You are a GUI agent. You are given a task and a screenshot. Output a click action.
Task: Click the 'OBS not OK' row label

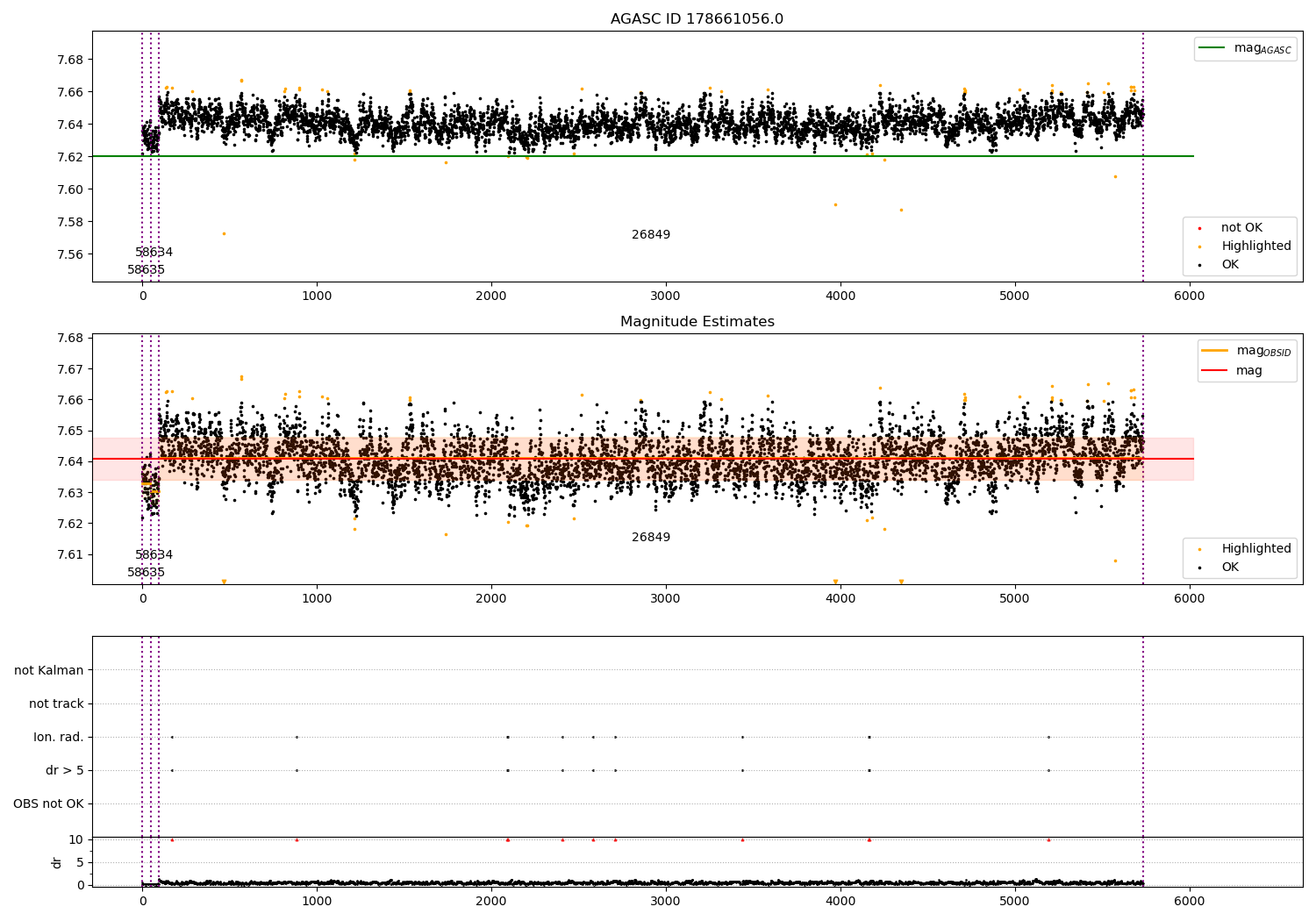point(48,804)
